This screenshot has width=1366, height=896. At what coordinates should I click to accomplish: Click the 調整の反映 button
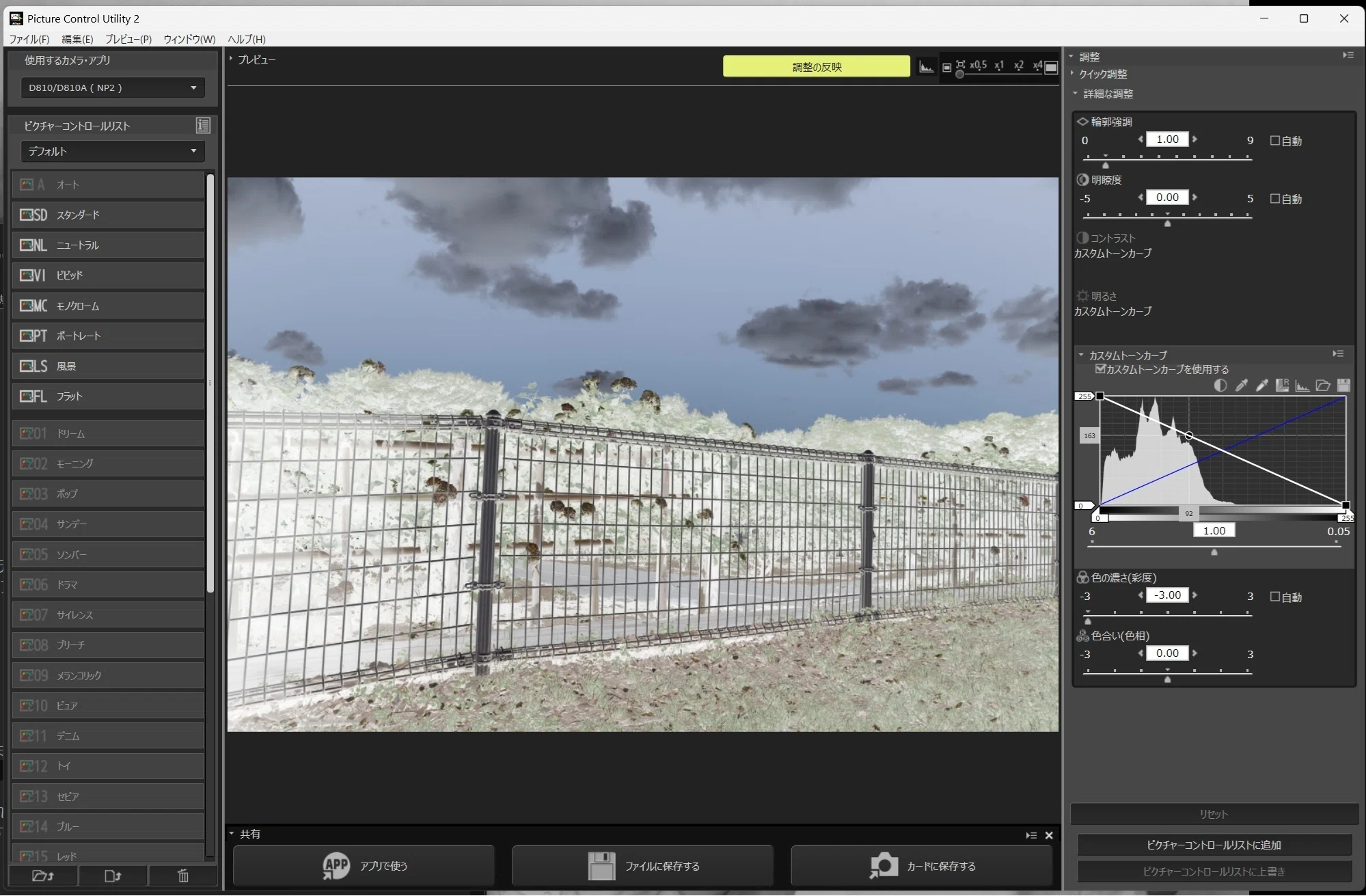coord(817,66)
